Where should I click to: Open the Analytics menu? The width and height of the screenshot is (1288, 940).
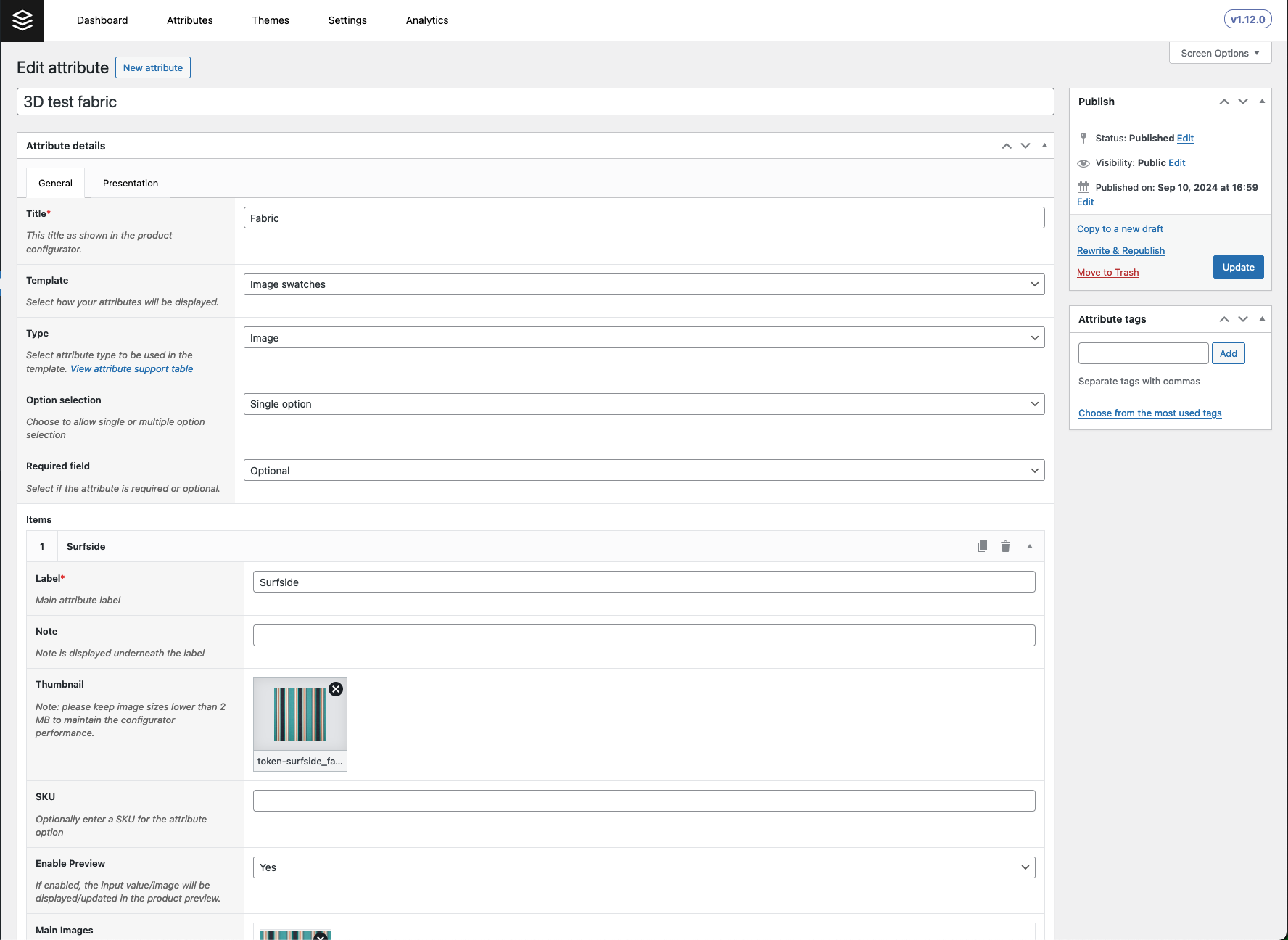427,20
